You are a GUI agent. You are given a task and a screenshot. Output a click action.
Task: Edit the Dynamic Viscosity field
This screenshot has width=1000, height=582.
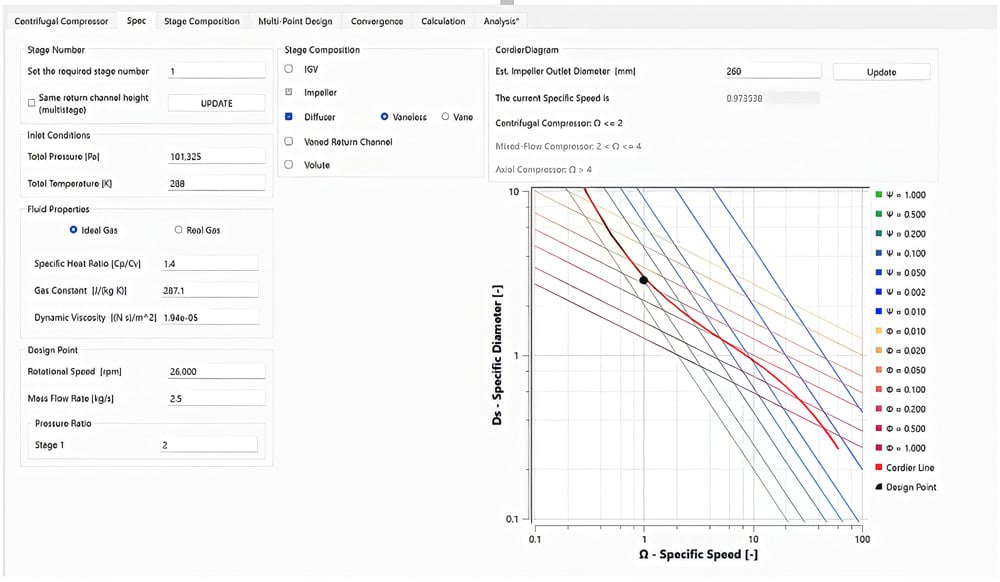pos(210,317)
